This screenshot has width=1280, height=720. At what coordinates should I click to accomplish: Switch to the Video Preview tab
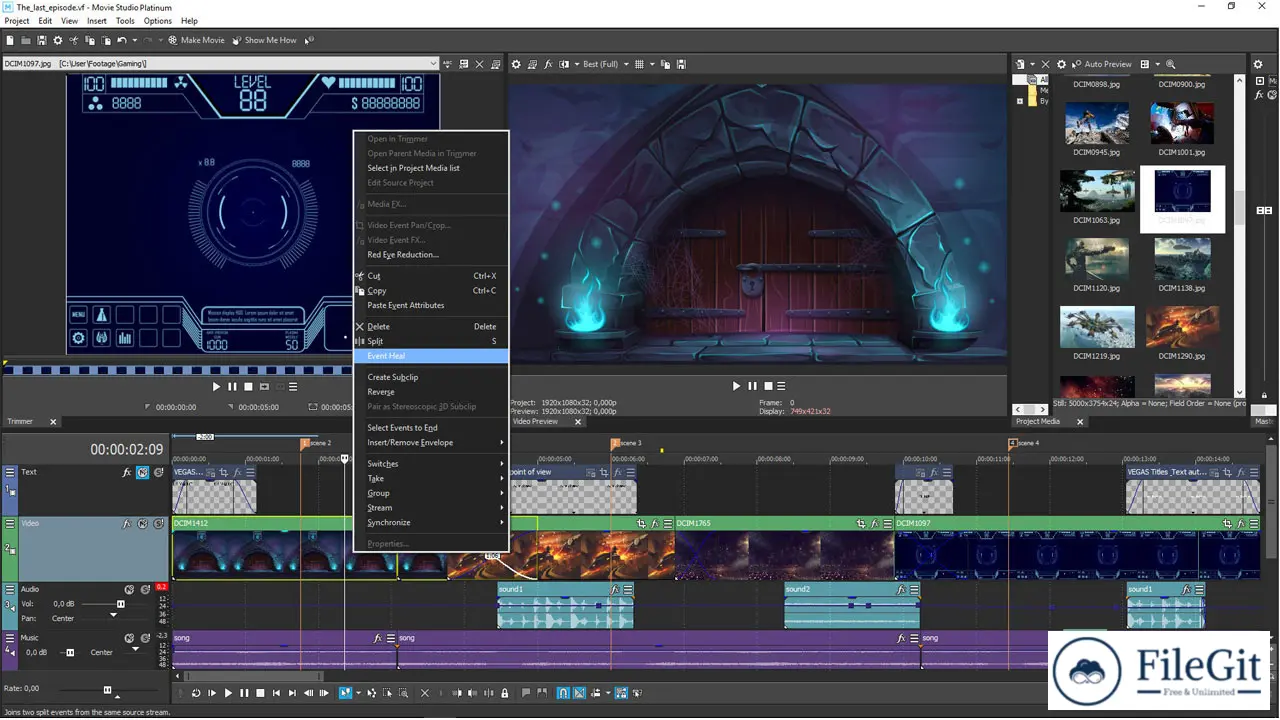tap(535, 422)
